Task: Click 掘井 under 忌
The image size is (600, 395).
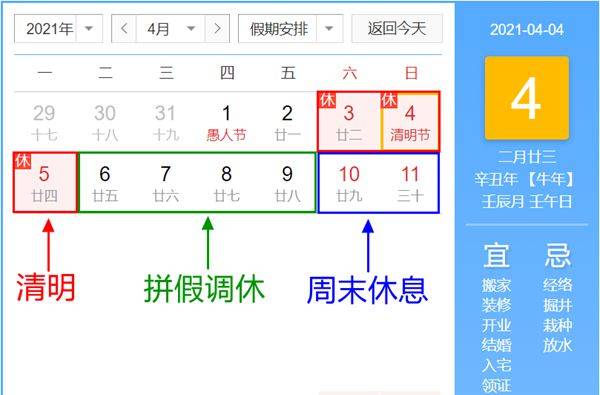Action: coord(558,305)
